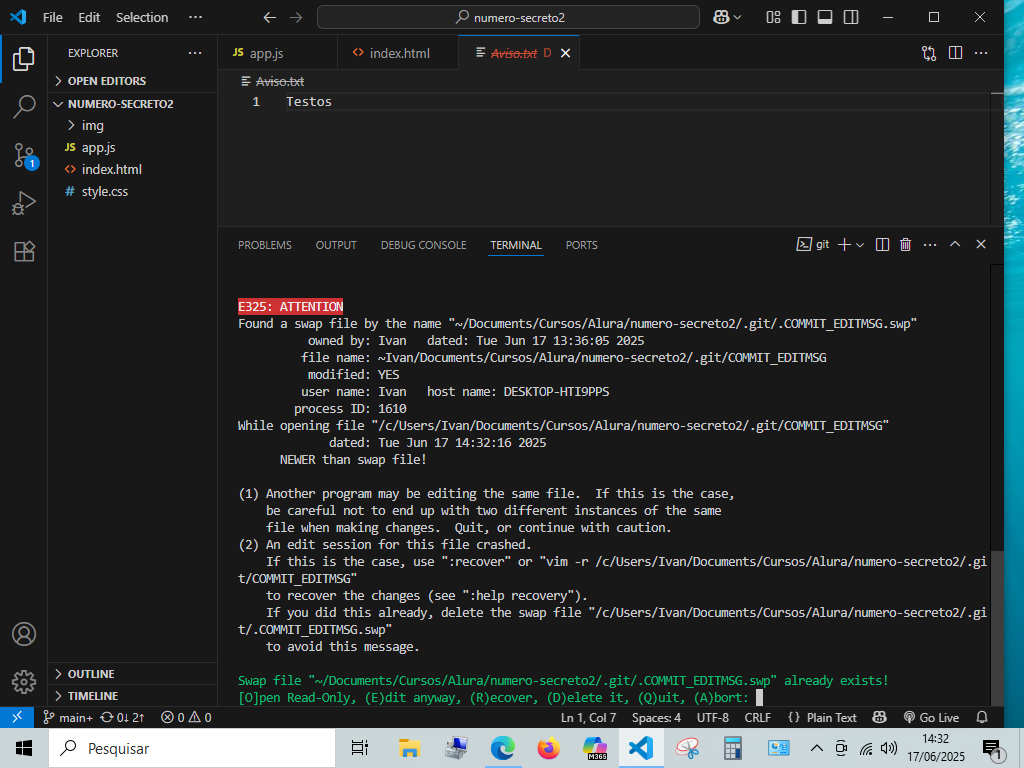Screen dimensions: 1024x768
Task: Switch to the app.js editor tab
Action: click(278, 53)
